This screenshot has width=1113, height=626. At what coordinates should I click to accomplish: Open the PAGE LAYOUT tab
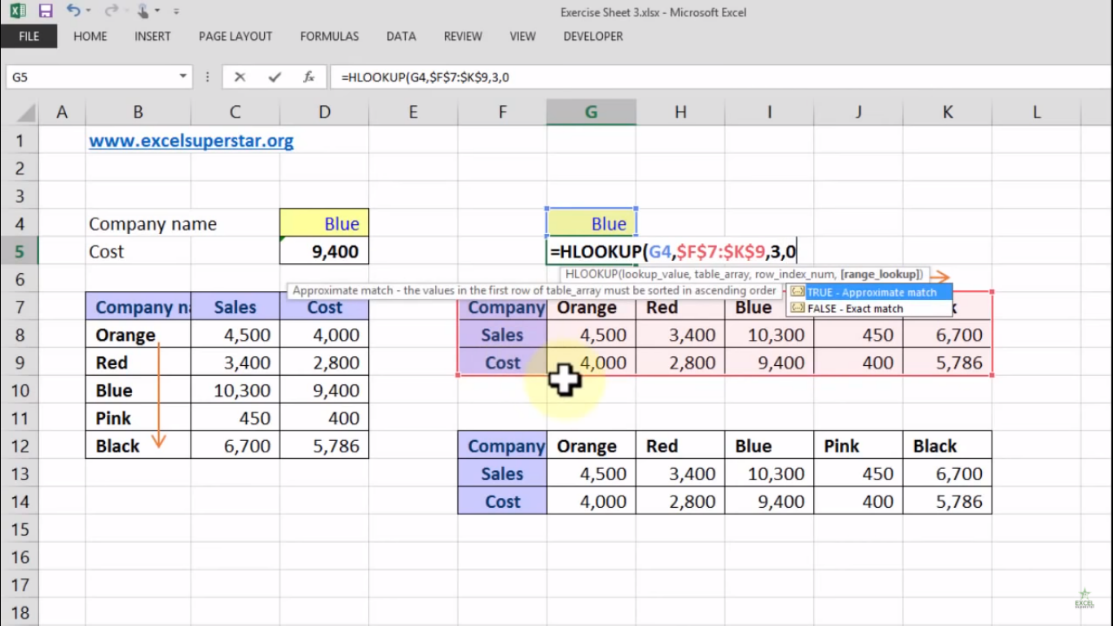[x=236, y=36]
